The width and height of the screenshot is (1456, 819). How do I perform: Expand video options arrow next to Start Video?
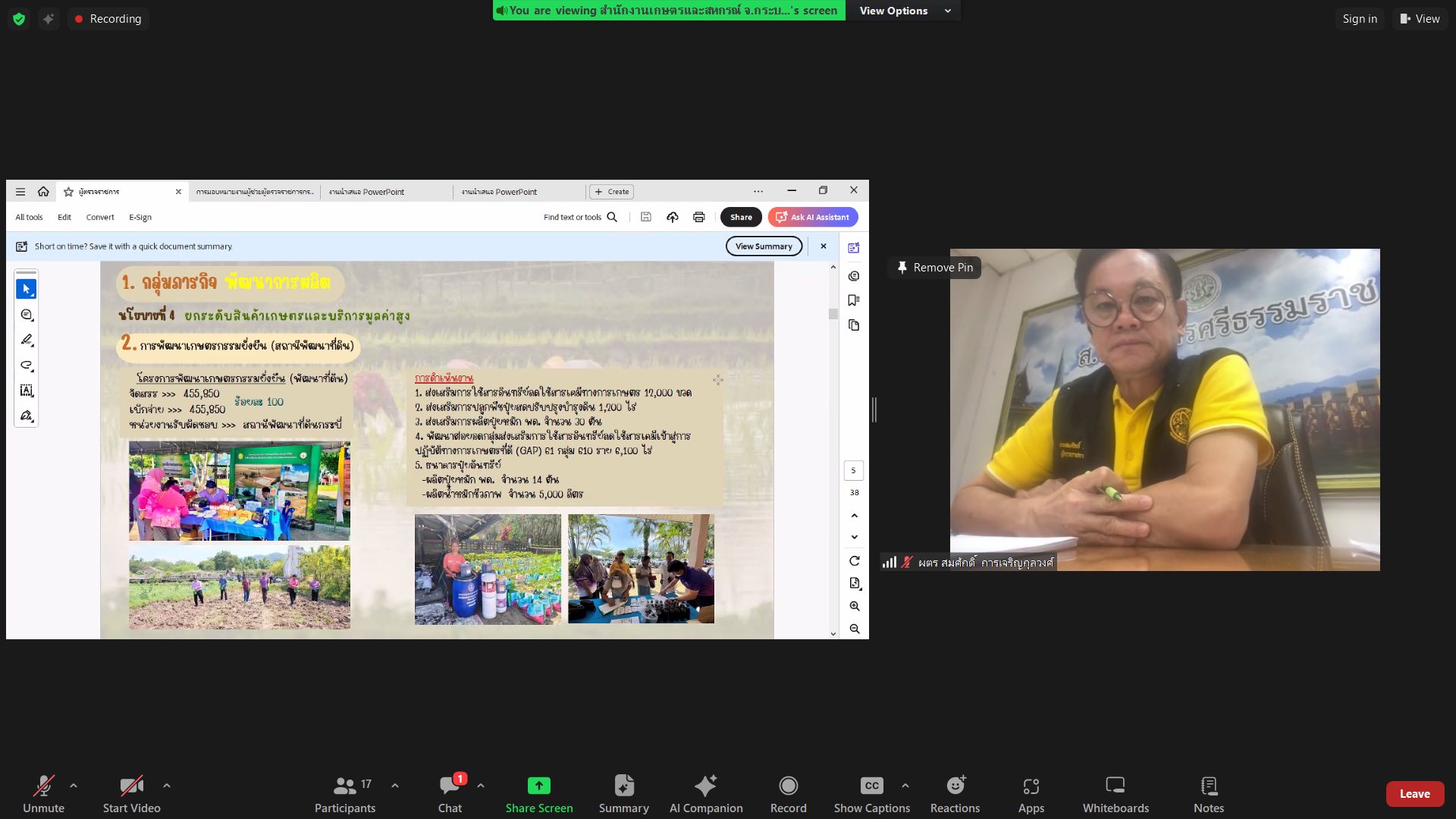(167, 786)
